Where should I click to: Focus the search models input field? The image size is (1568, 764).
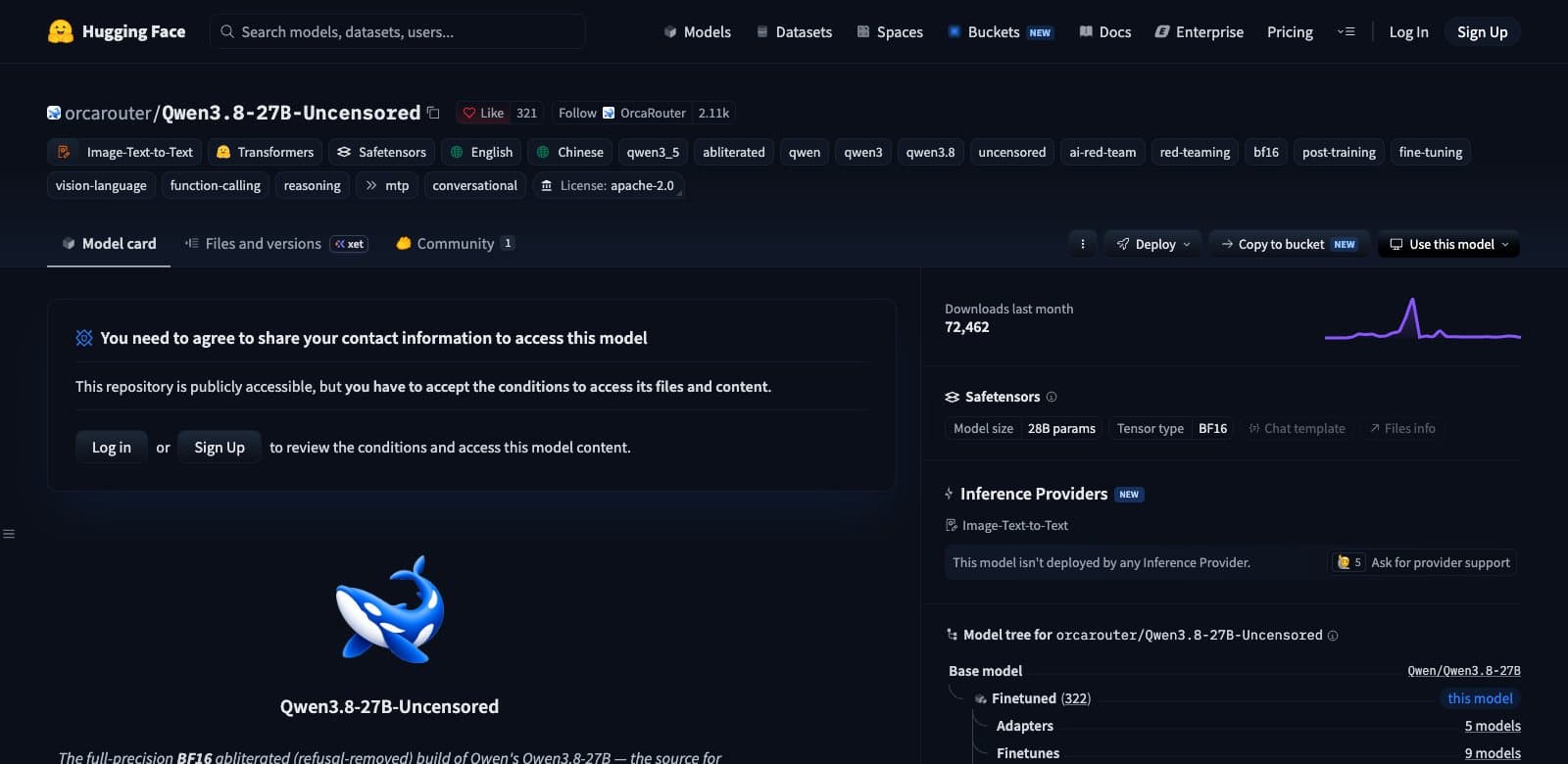tap(398, 31)
